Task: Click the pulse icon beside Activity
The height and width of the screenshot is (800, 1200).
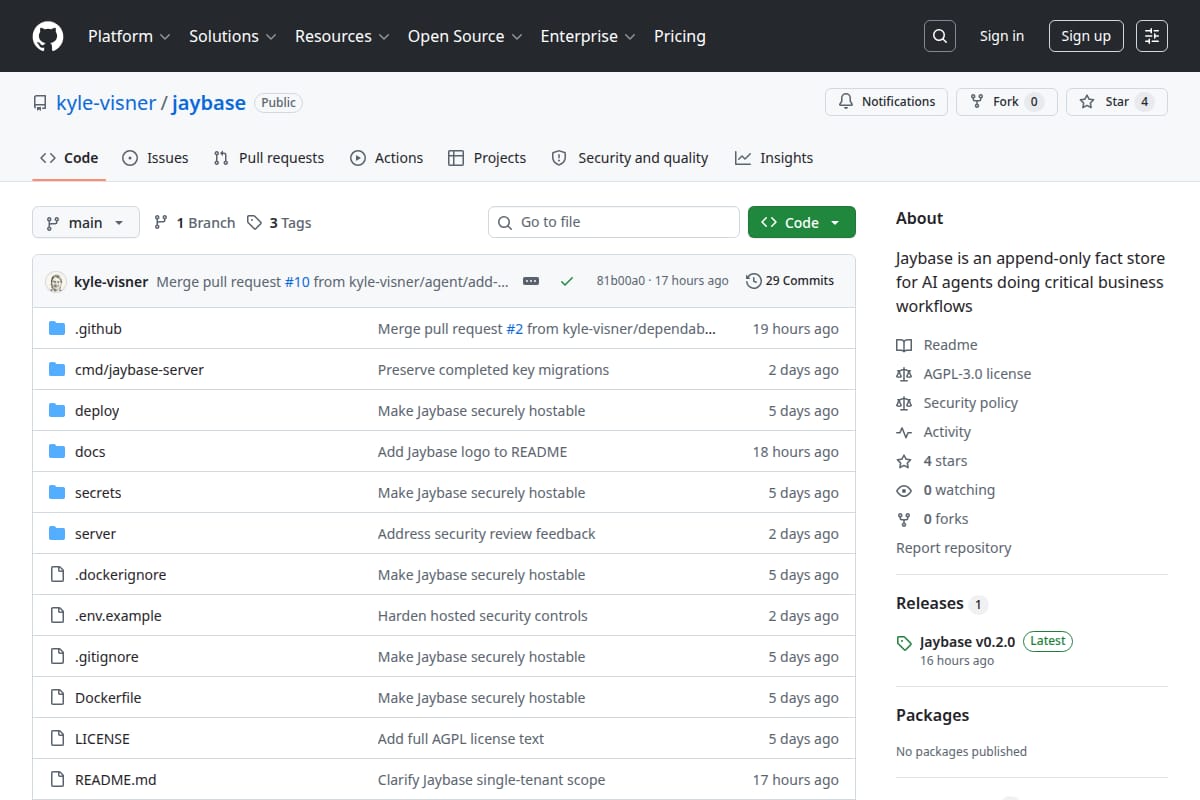Action: tap(904, 432)
